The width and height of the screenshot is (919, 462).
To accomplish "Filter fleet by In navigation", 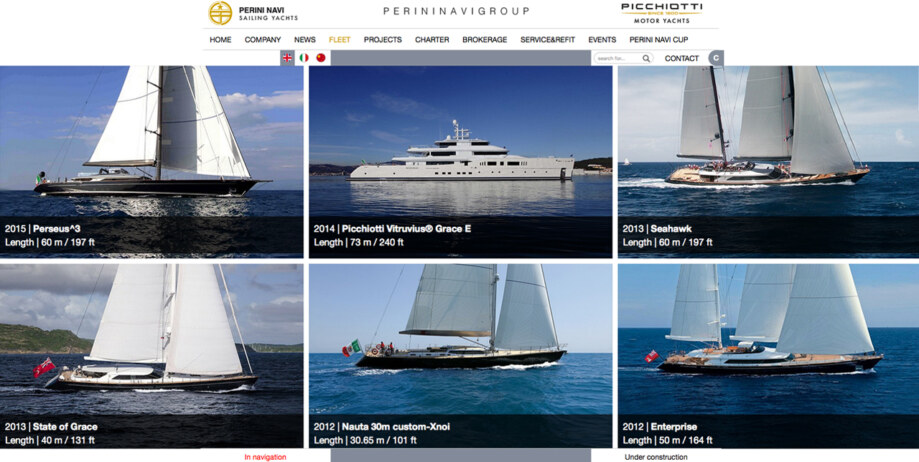I will [x=266, y=457].
